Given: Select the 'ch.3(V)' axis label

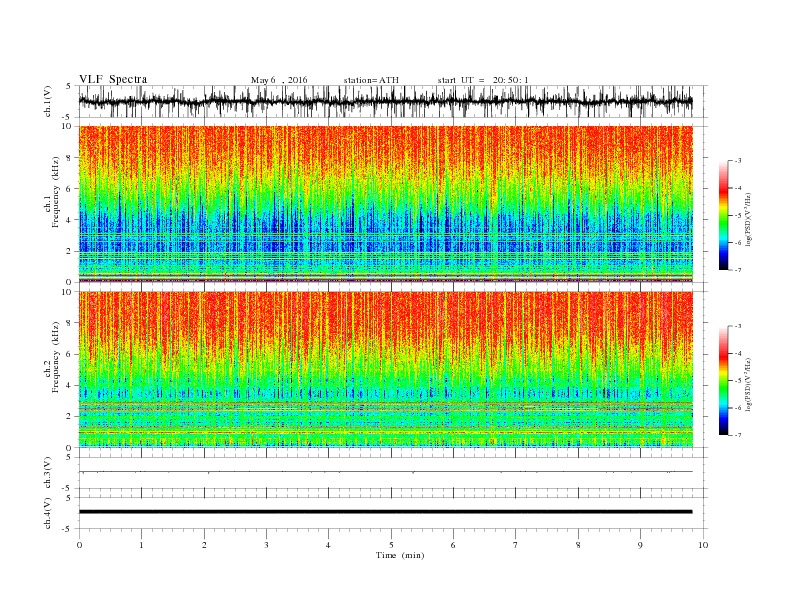Looking at the screenshot, I should coord(48,473).
